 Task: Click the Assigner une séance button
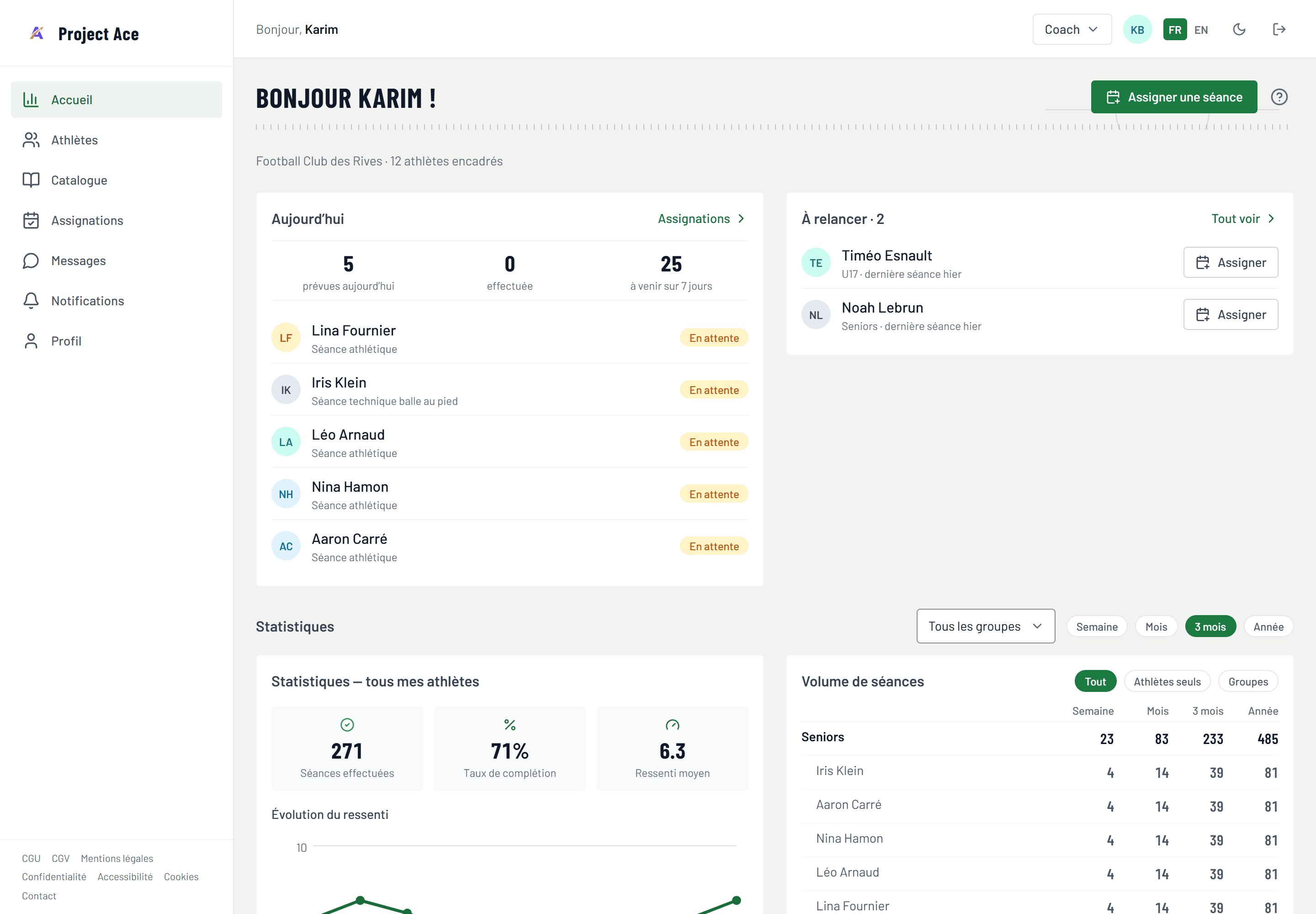[1174, 97]
